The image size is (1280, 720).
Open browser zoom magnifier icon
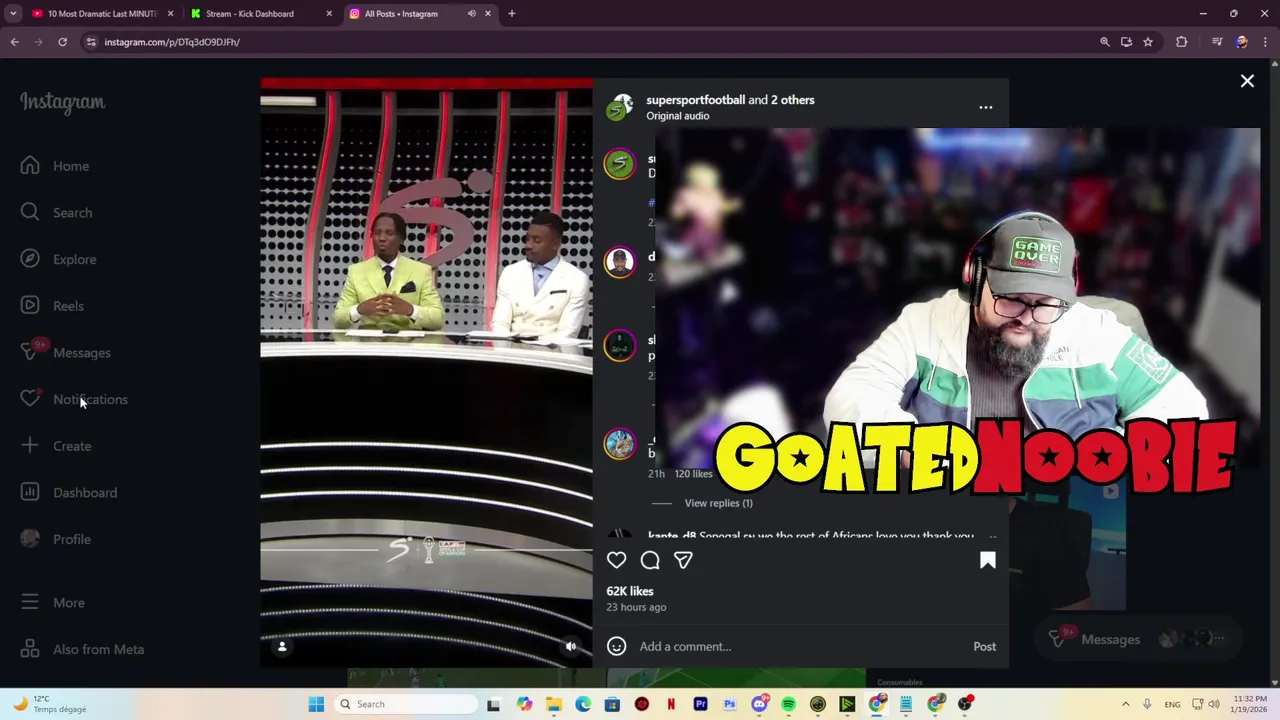pos(1104,42)
